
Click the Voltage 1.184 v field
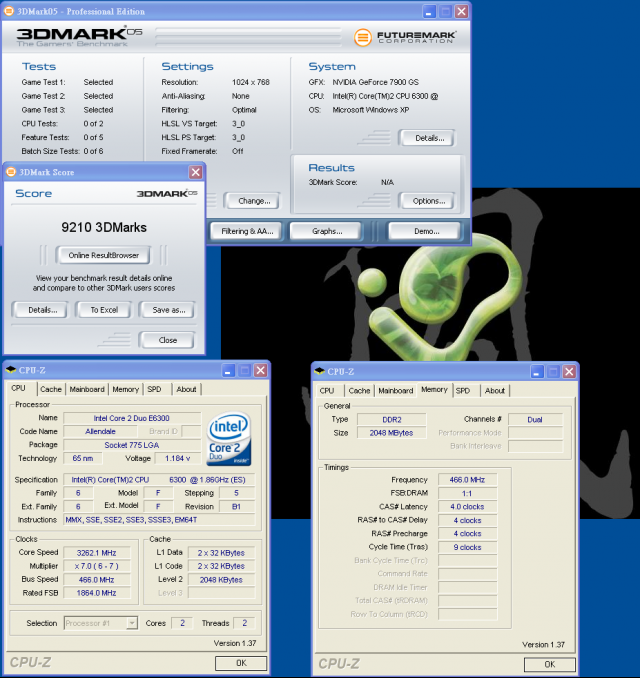click(177, 458)
